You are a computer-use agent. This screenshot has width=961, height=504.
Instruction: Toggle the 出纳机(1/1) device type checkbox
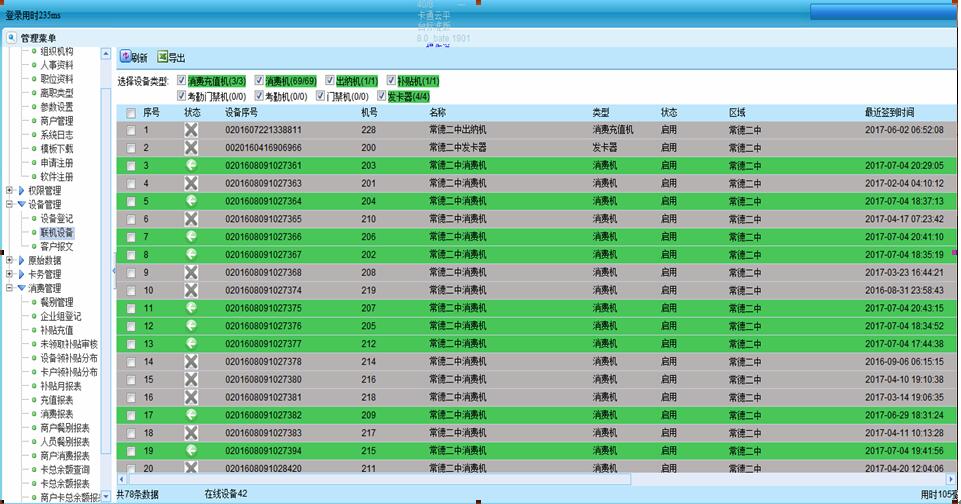coord(330,80)
